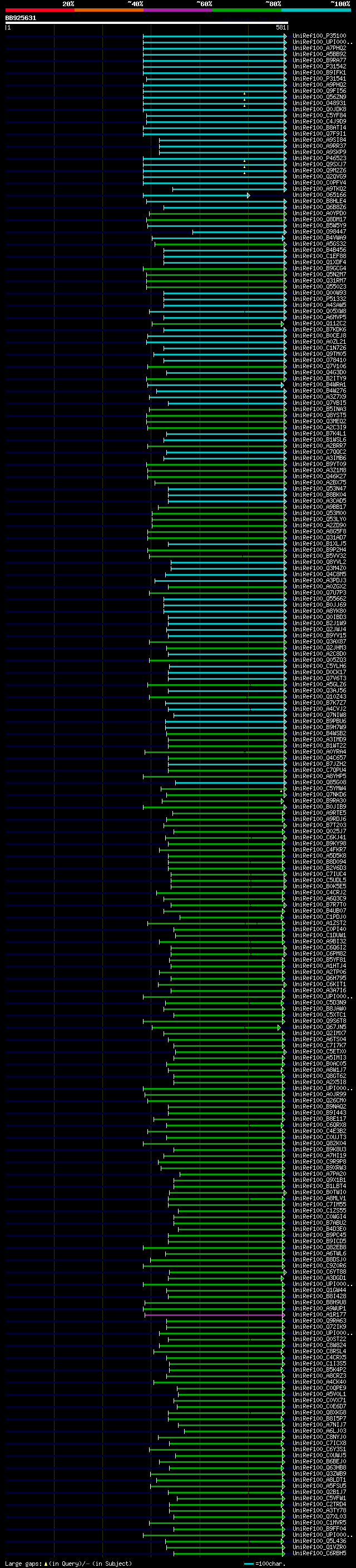The height and width of the screenshot is (1568, 356).
Task: Click the UniRef100_A7NIJ7 label
Action: click(x=319, y=1425)
